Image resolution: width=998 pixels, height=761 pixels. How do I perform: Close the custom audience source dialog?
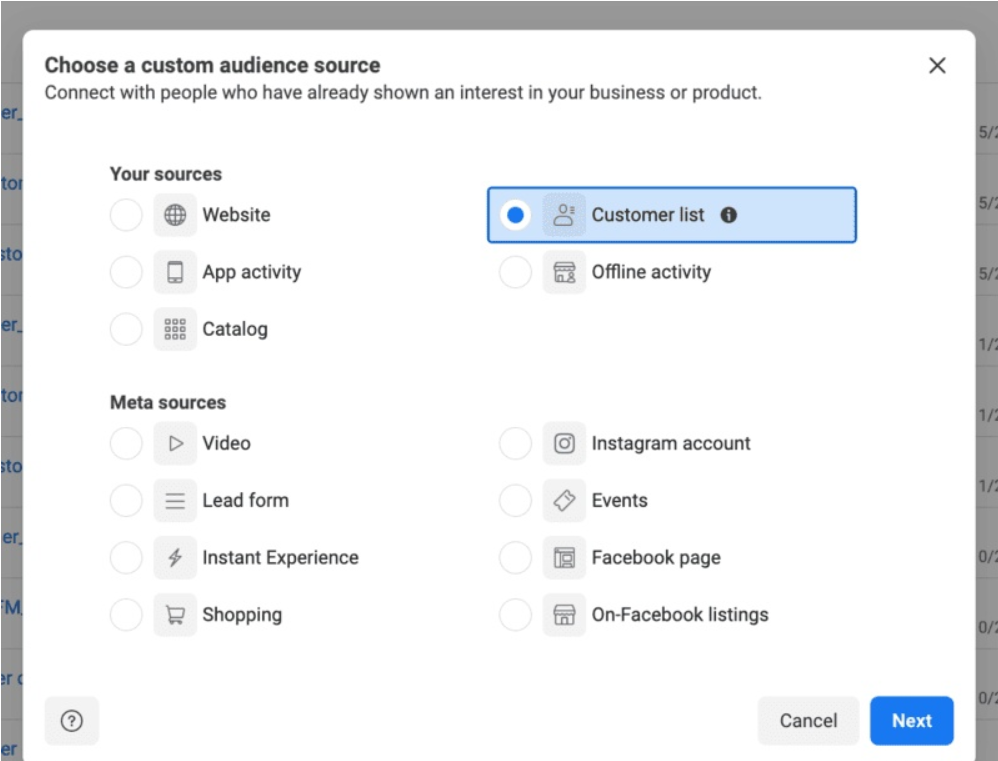point(937,66)
